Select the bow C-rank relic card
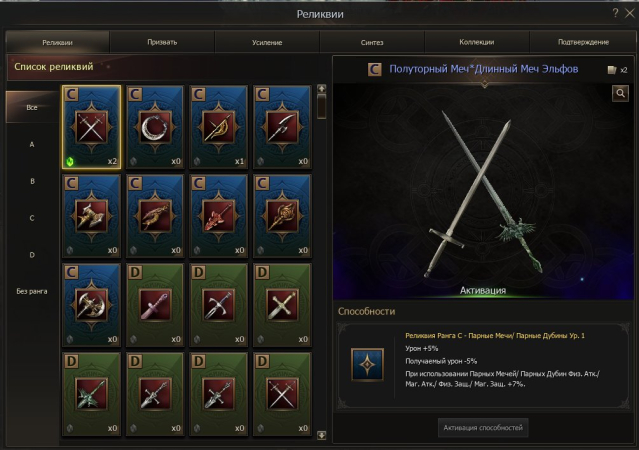 (x=218, y=127)
